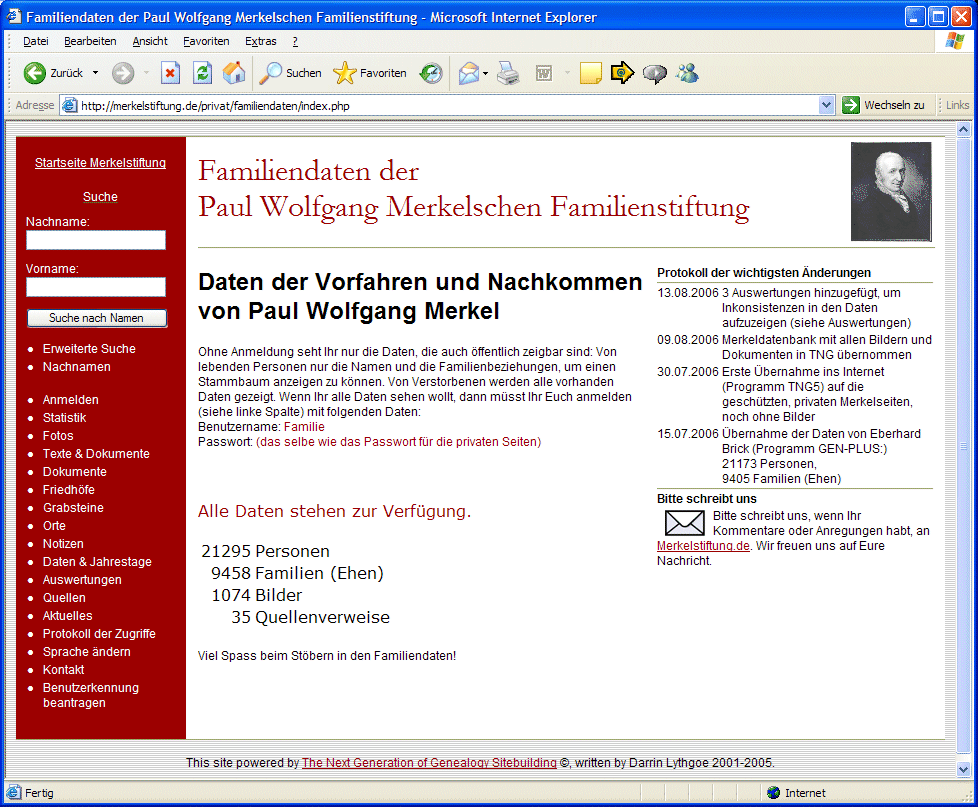This screenshot has width=978, height=807.
Task: Click the printer icon to print
Action: (508, 73)
